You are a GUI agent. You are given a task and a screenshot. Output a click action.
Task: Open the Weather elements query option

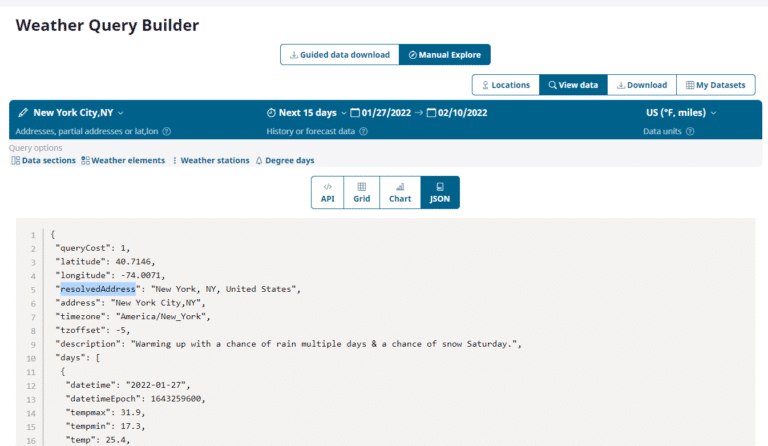[123, 160]
